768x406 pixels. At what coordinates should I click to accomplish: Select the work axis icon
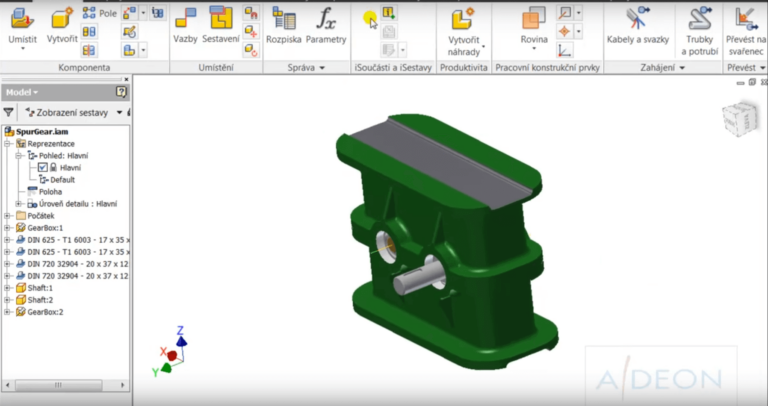[x=565, y=13]
